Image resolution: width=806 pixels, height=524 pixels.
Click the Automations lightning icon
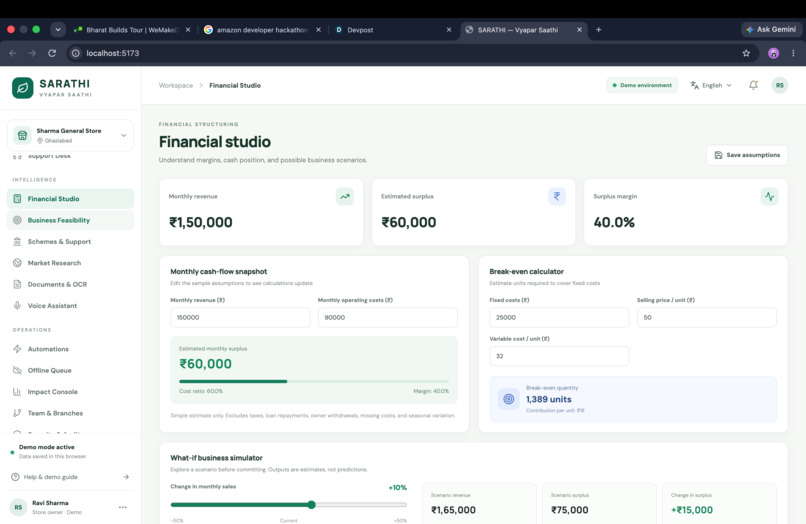(17, 349)
